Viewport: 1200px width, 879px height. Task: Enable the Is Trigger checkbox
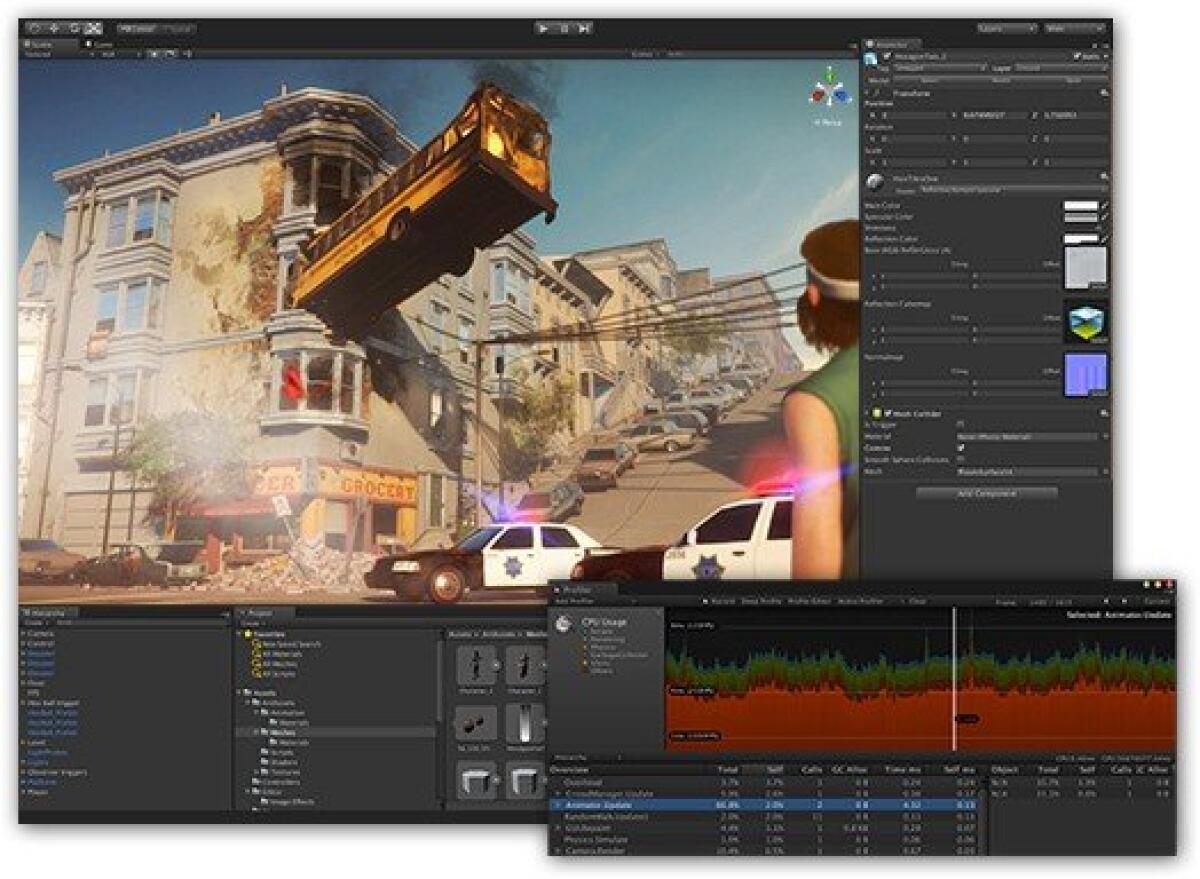(961, 424)
